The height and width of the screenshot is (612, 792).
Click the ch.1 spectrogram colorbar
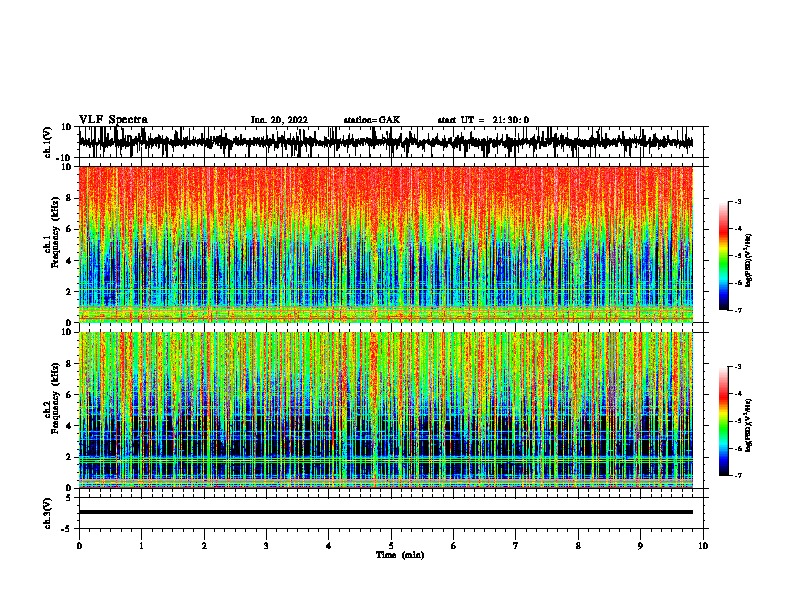723,256
